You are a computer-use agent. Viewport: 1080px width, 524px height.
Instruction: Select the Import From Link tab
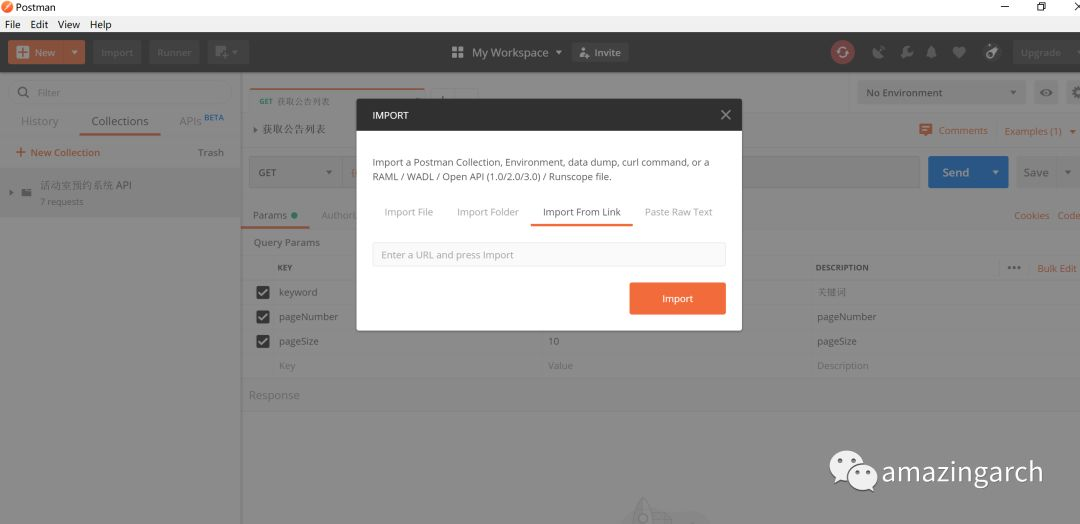click(x=581, y=212)
